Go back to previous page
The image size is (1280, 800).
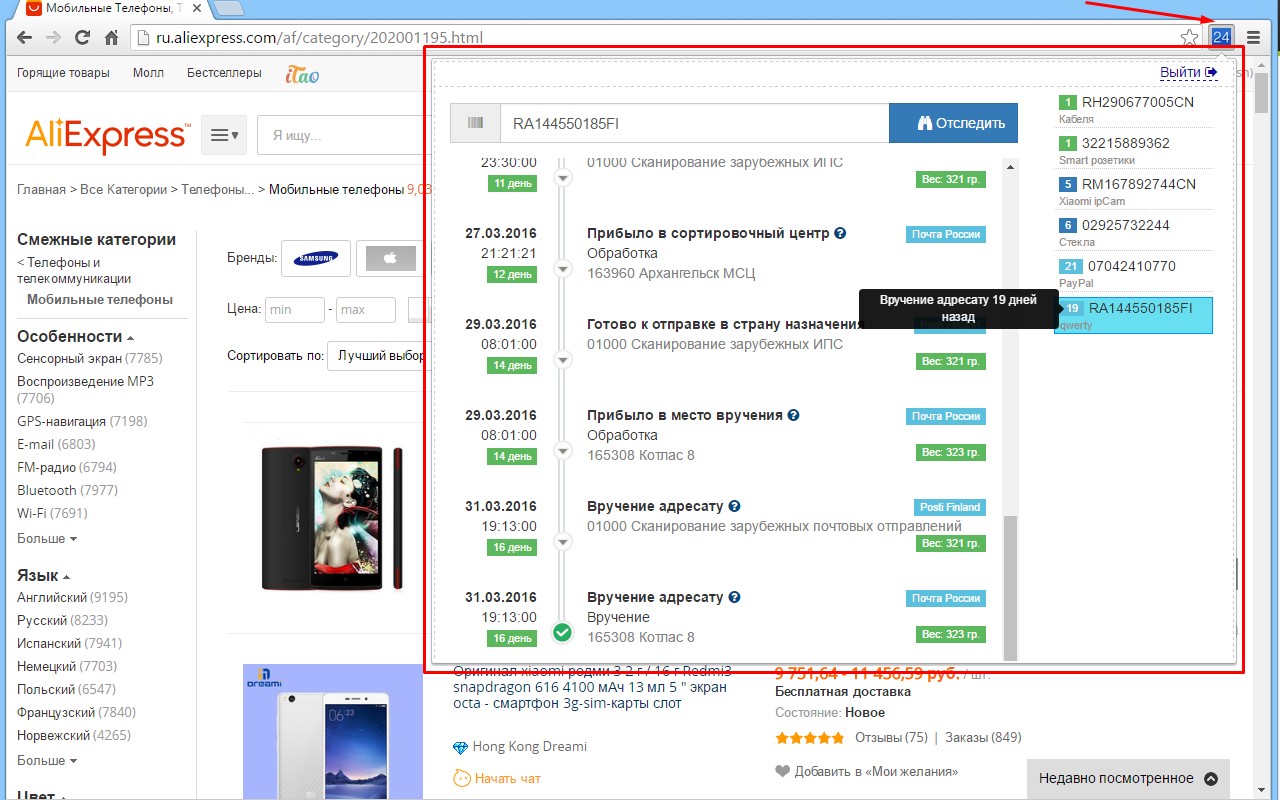(25, 38)
